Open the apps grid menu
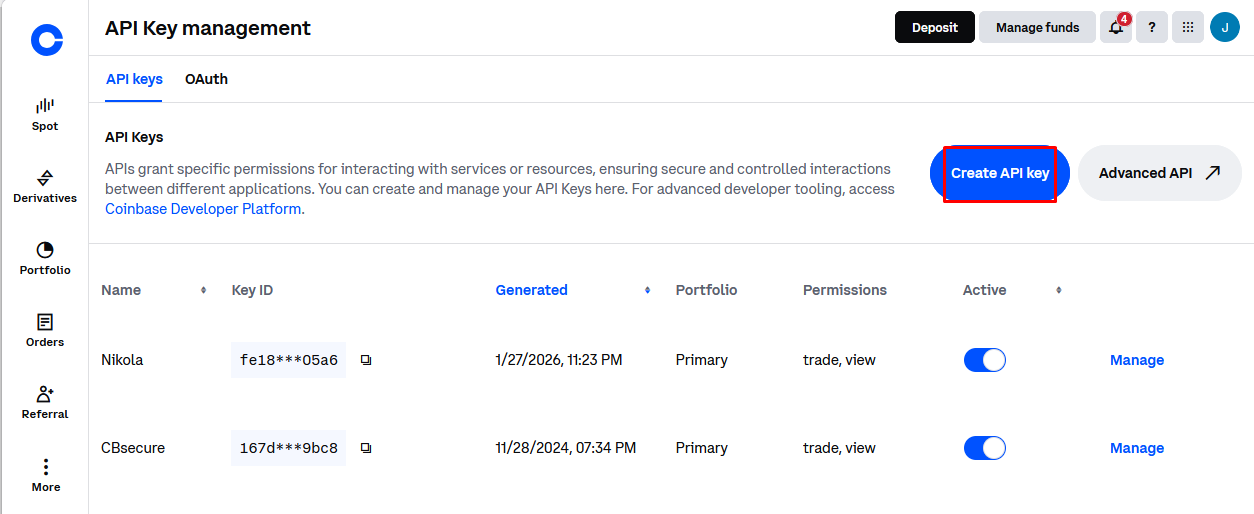The height and width of the screenshot is (514, 1254). 1188,27
